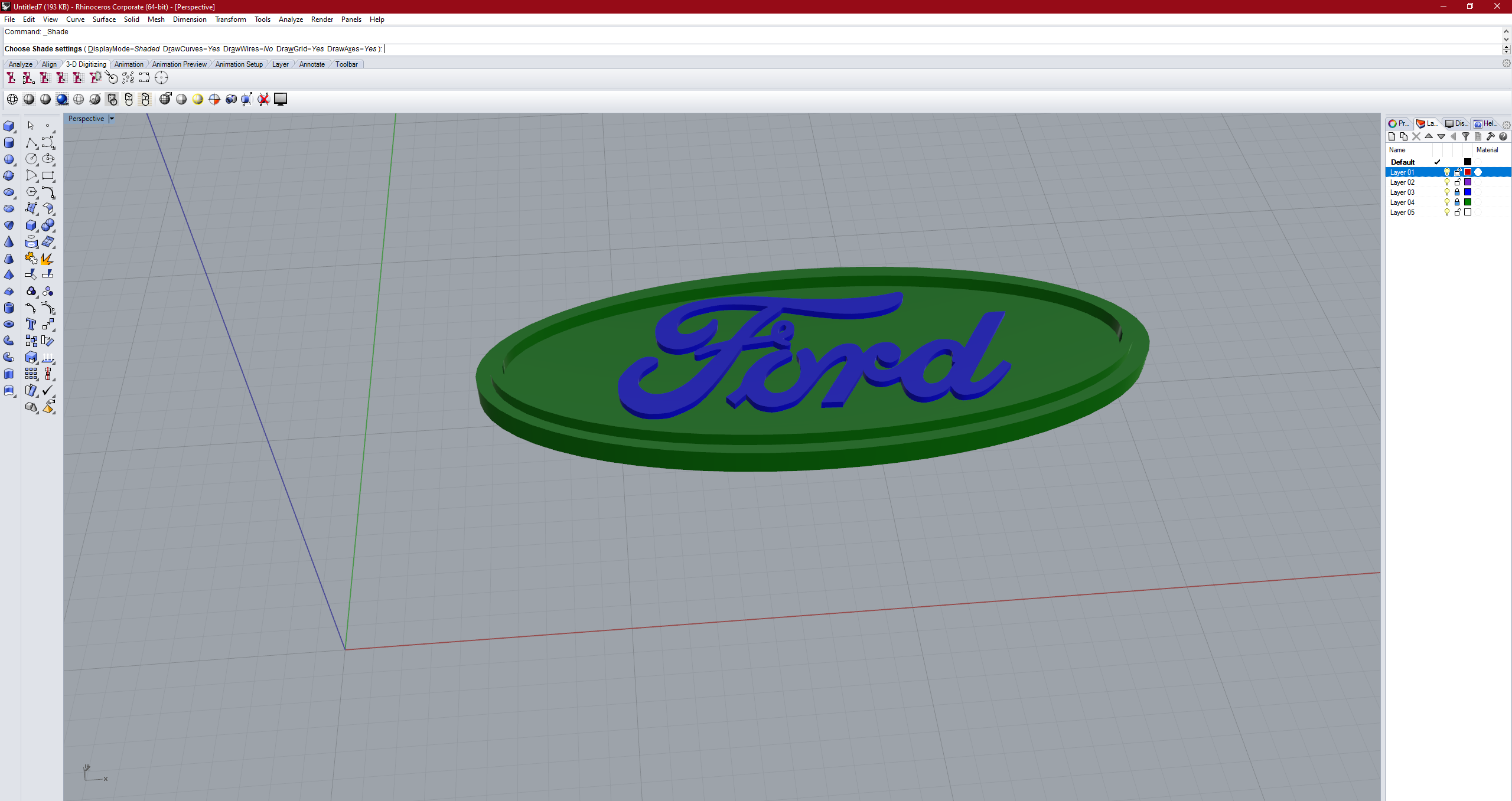Move layer down with down triangle
Screen dimensions: 1512x801
point(1441,136)
